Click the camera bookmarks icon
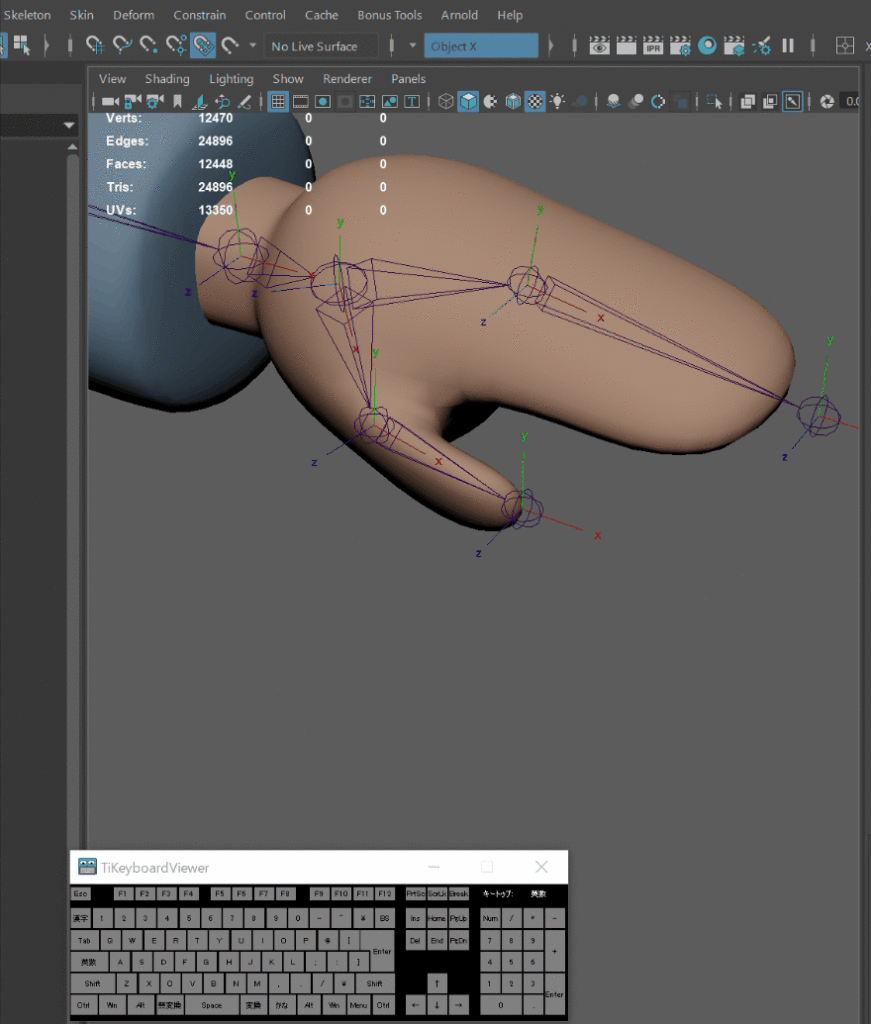The image size is (871, 1024). click(x=177, y=101)
